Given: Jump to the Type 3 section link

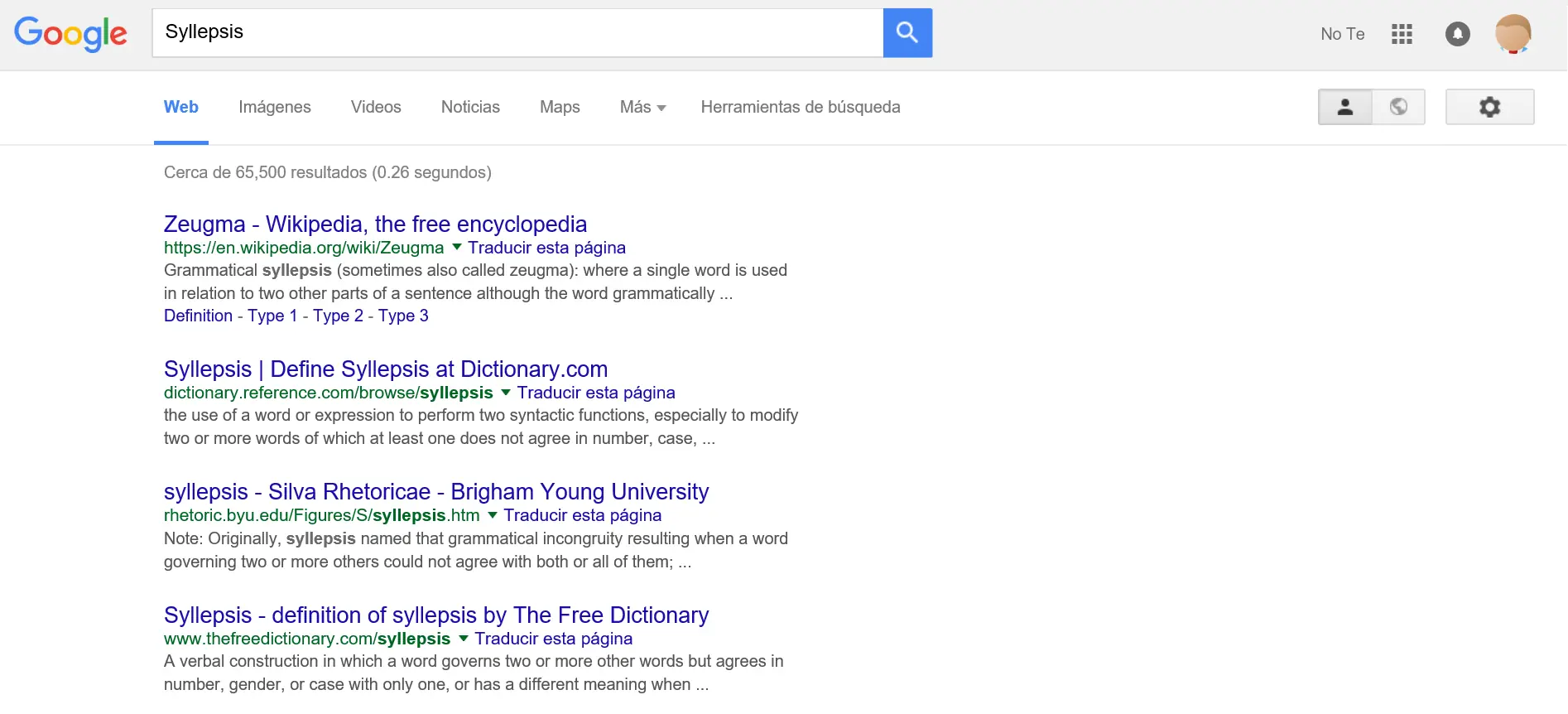Looking at the screenshot, I should pyautogui.click(x=403, y=316).
